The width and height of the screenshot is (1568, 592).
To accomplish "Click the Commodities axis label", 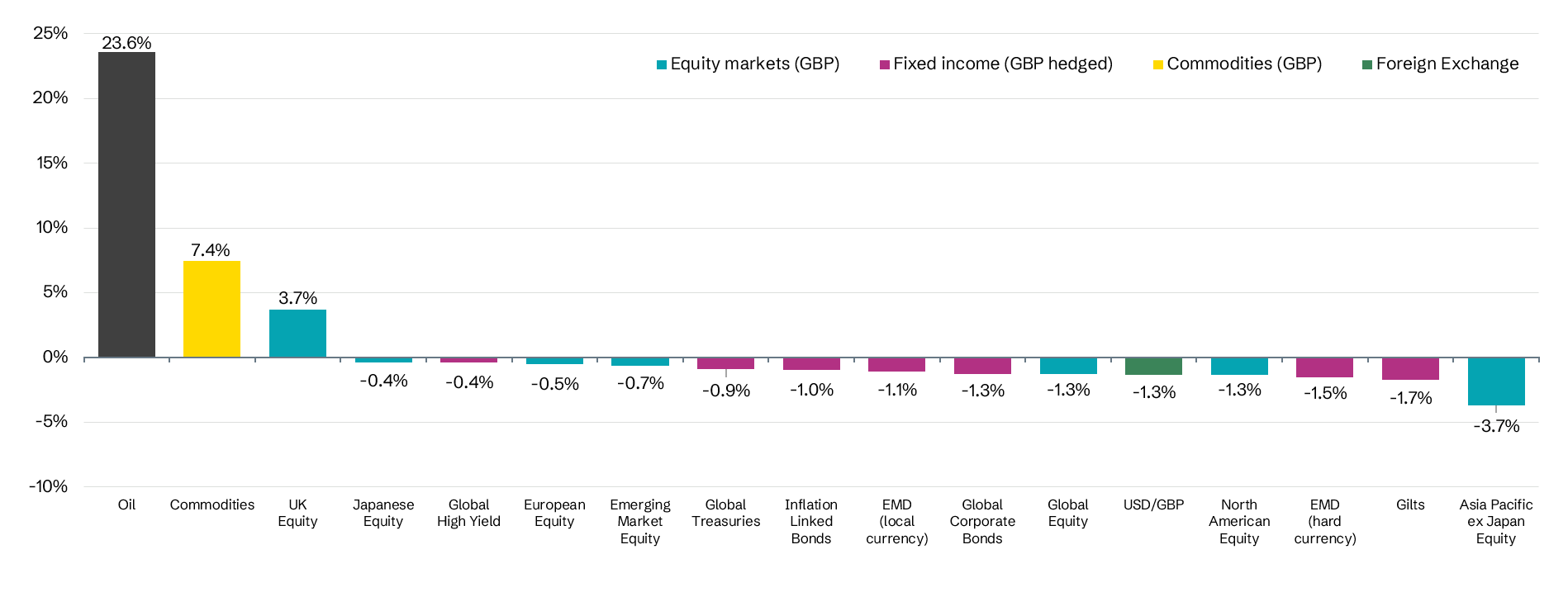I will click(x=212, y=504).
